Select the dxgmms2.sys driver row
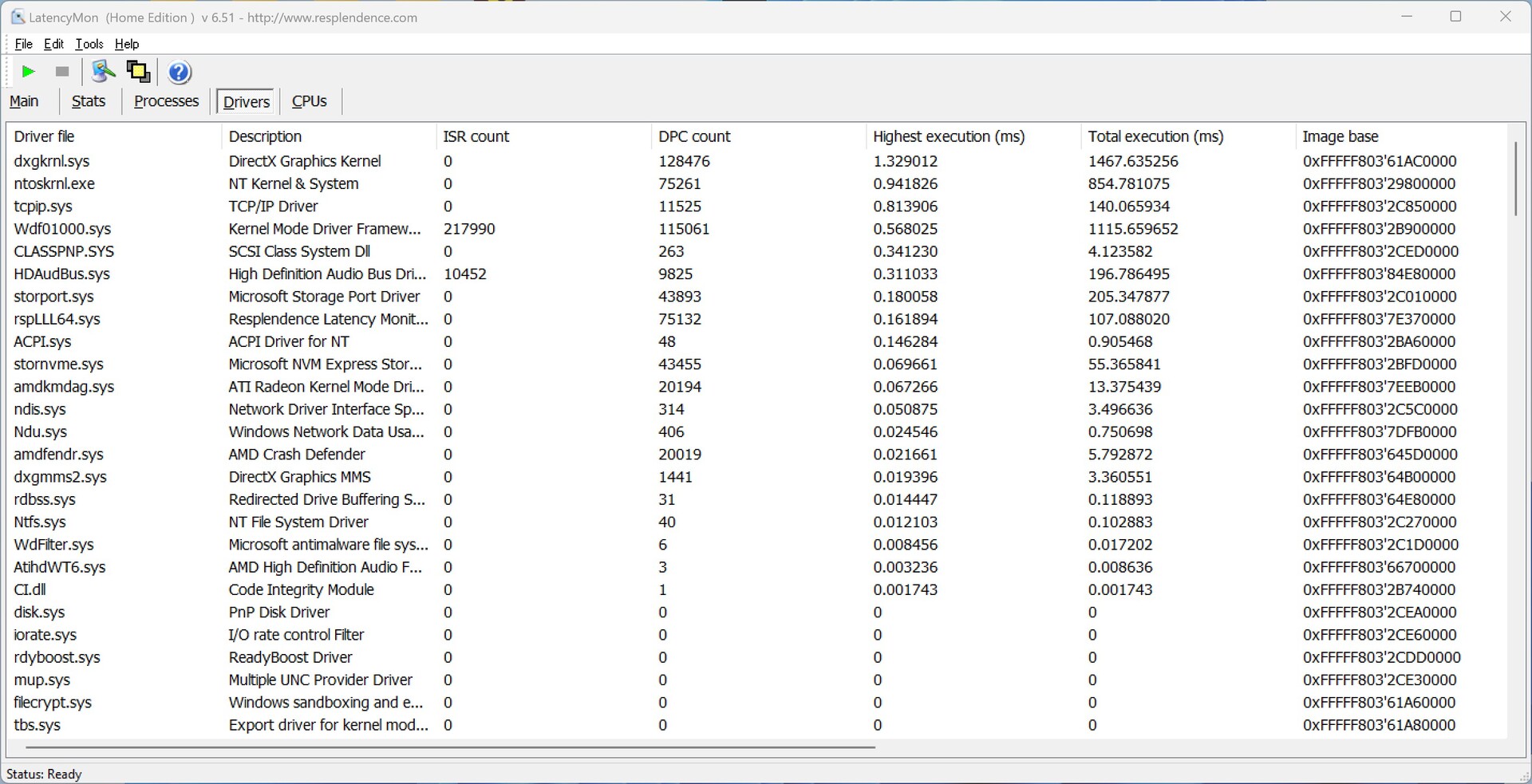1532x784 pixels. tap(756, 477)
